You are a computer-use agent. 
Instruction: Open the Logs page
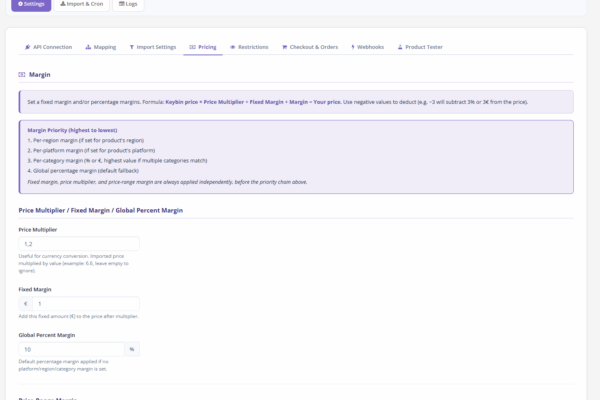pos(131,4)
